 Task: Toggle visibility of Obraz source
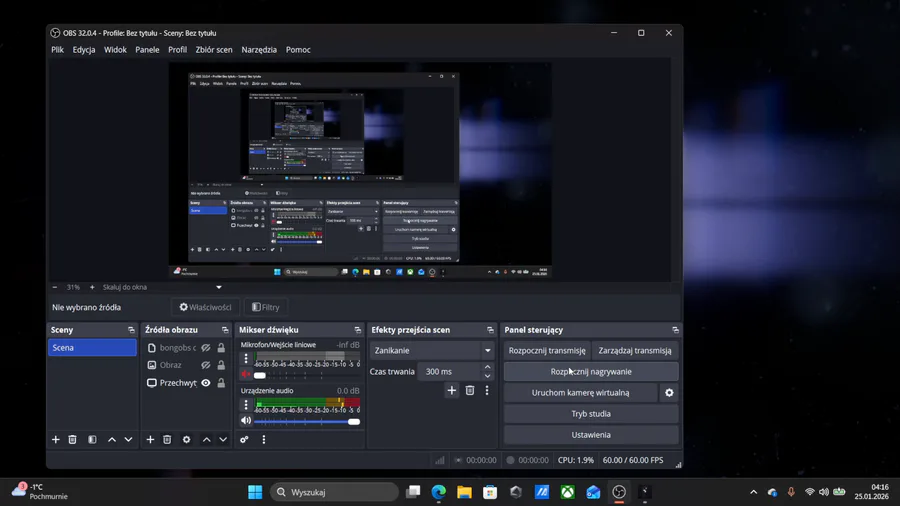point(205,365)
